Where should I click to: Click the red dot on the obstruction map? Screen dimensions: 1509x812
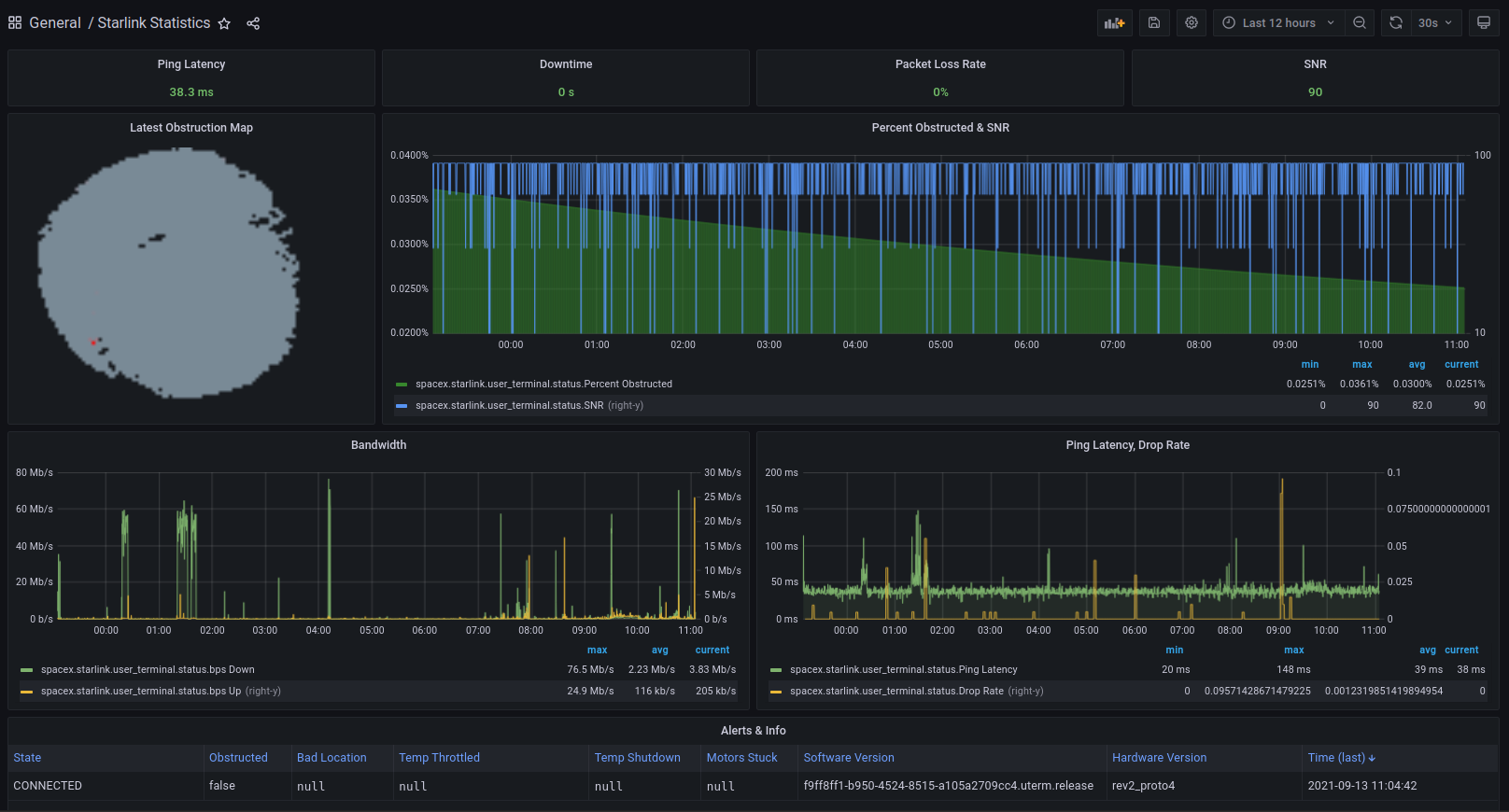click(x=93, y=343)
